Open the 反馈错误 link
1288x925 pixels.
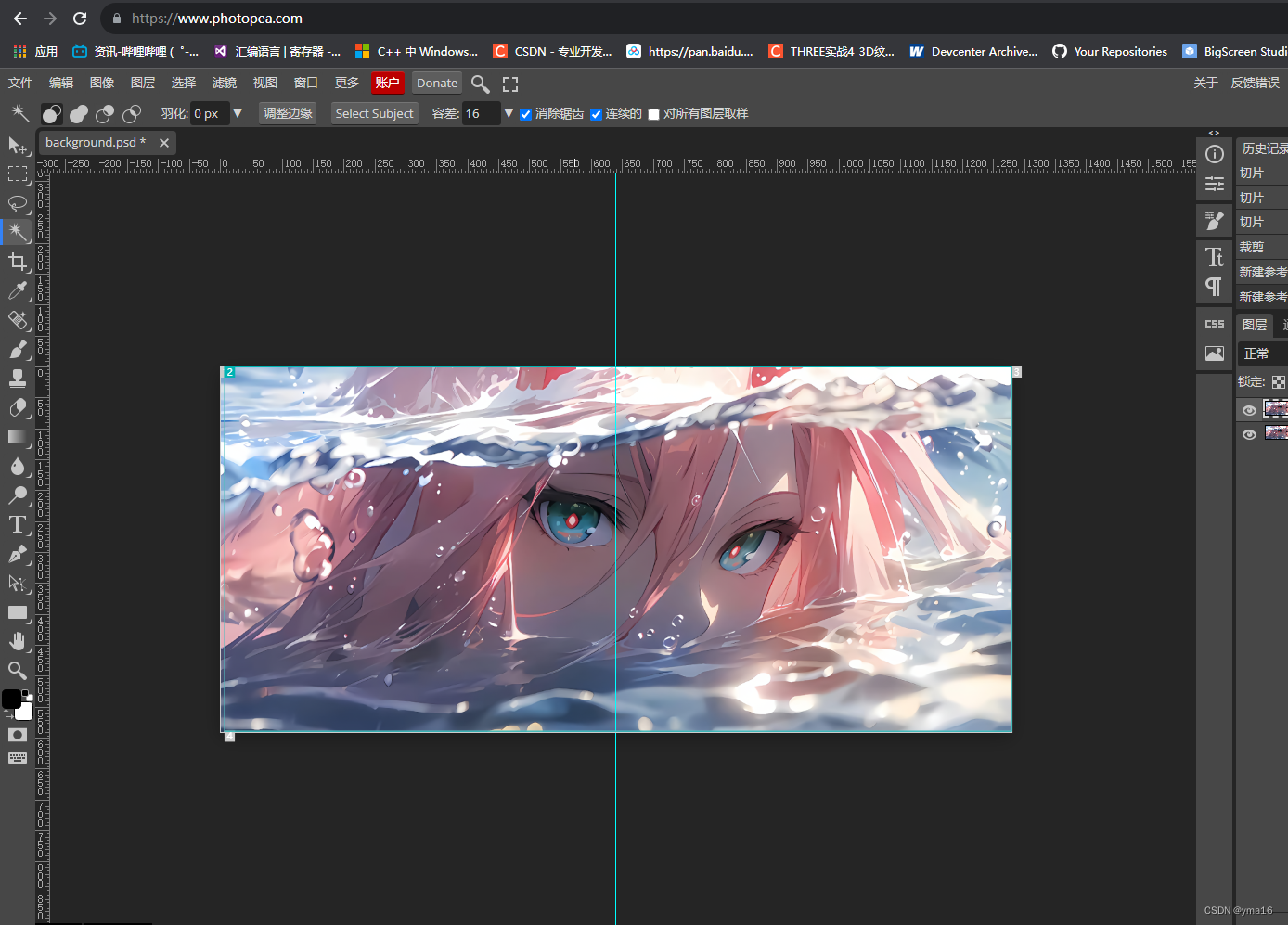[x=1256, y=83]
